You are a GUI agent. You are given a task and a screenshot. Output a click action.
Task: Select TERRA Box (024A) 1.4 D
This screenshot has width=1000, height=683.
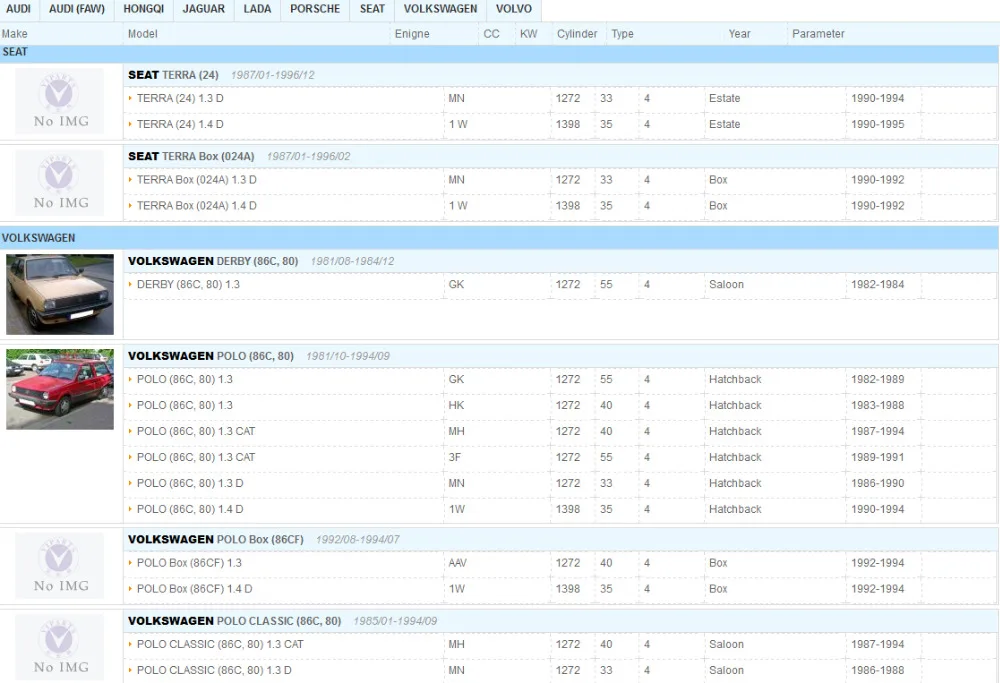(196, 206)
